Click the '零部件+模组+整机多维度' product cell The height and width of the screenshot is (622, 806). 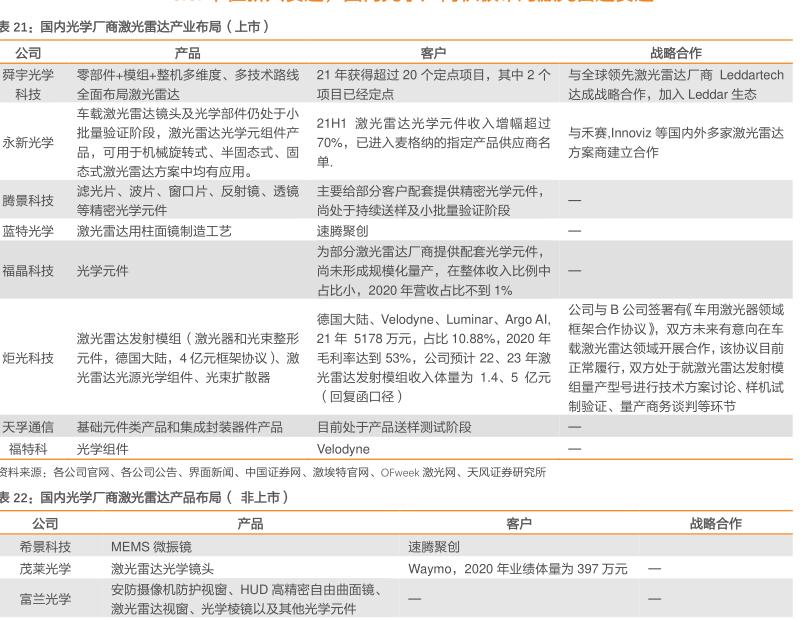[x=188, y=84]
